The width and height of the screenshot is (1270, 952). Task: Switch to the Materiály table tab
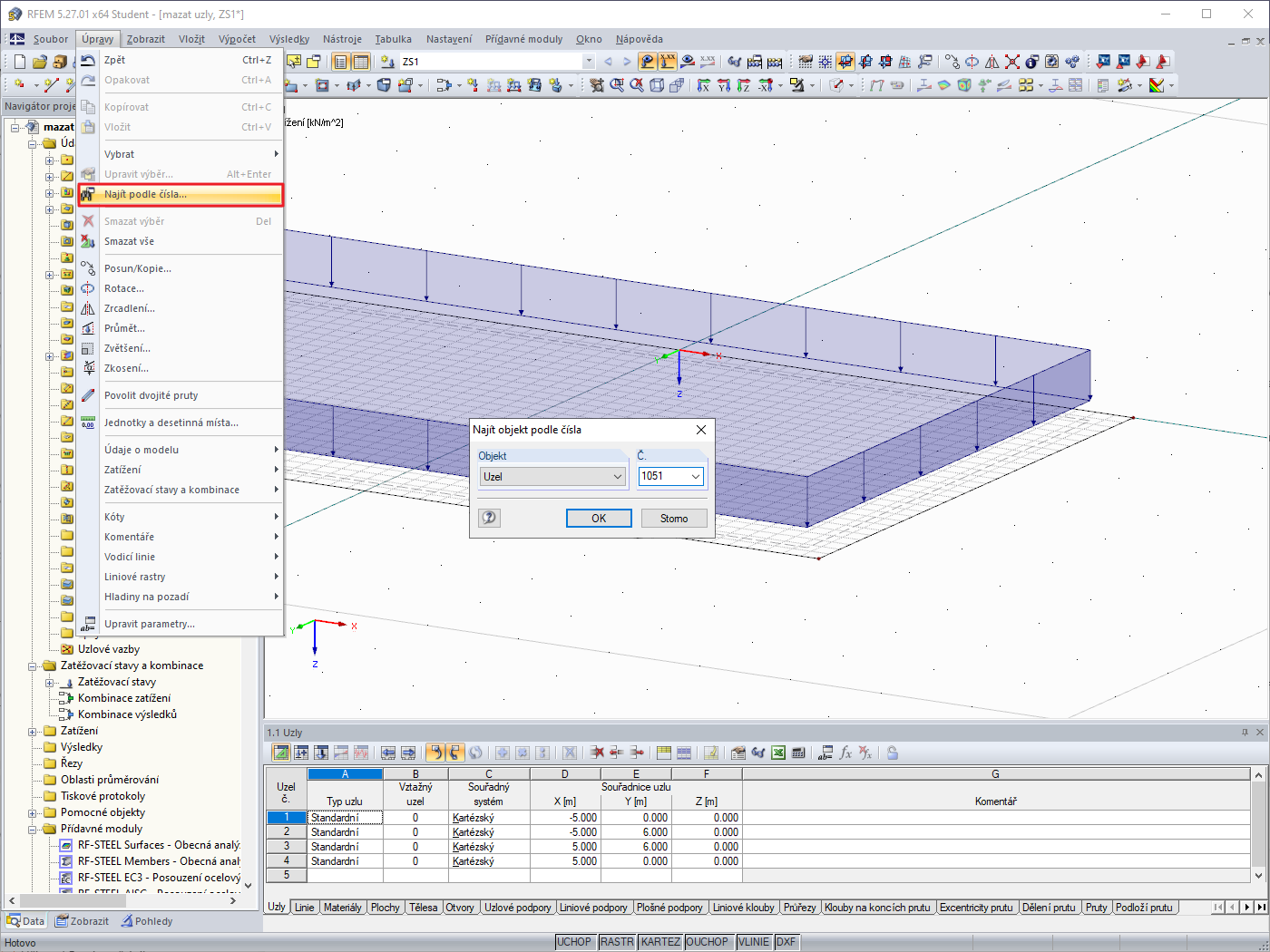click(x=342, y=908)
